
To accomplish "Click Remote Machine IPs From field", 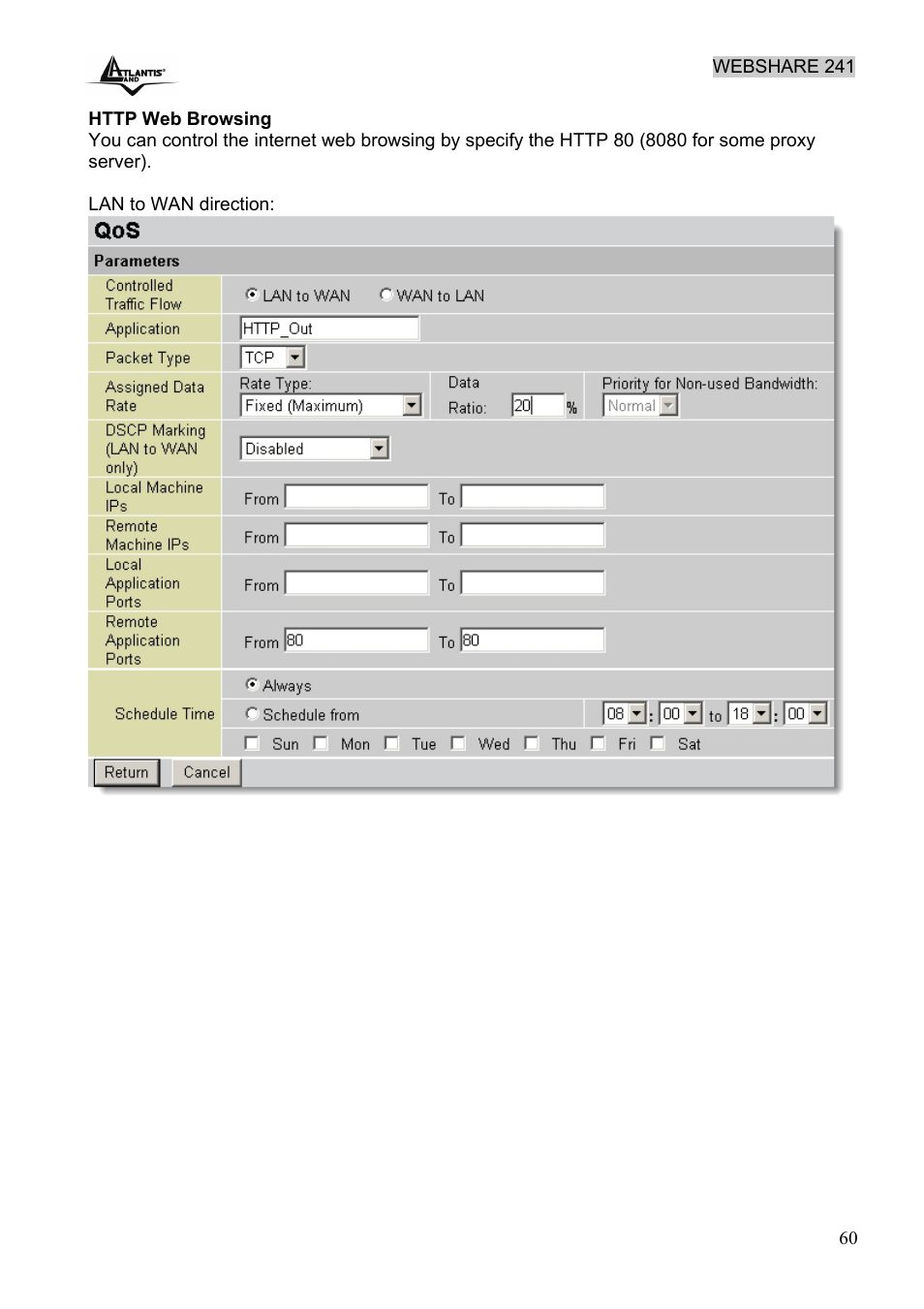I will pos(356,535).
